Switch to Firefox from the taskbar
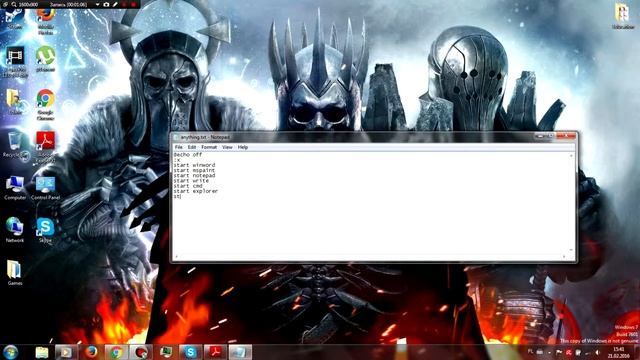 pos(91,352)
